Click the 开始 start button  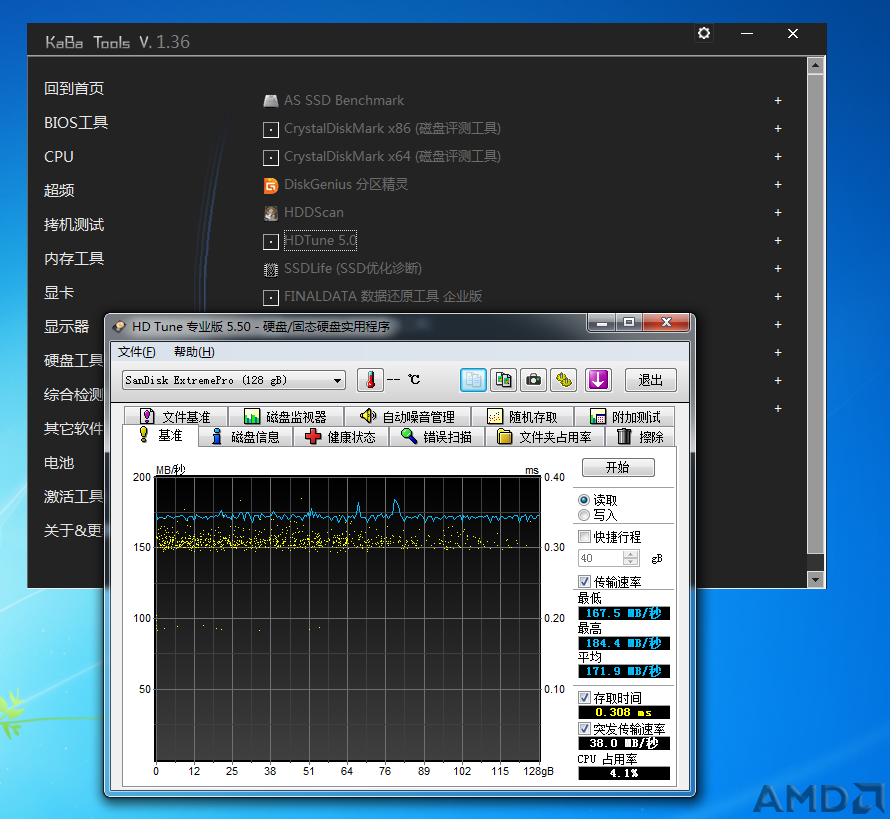618,467
